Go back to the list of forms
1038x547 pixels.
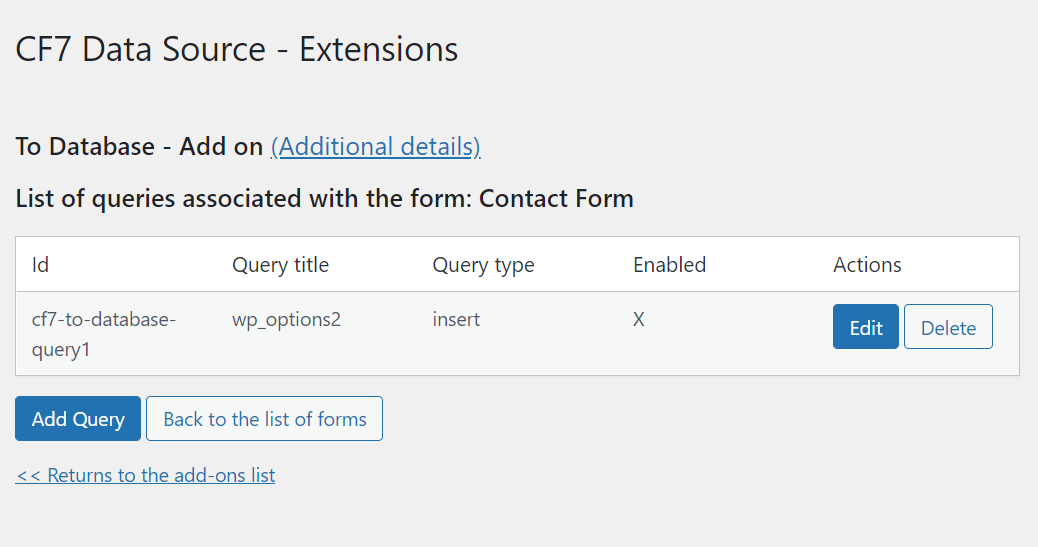pos(264,419)
